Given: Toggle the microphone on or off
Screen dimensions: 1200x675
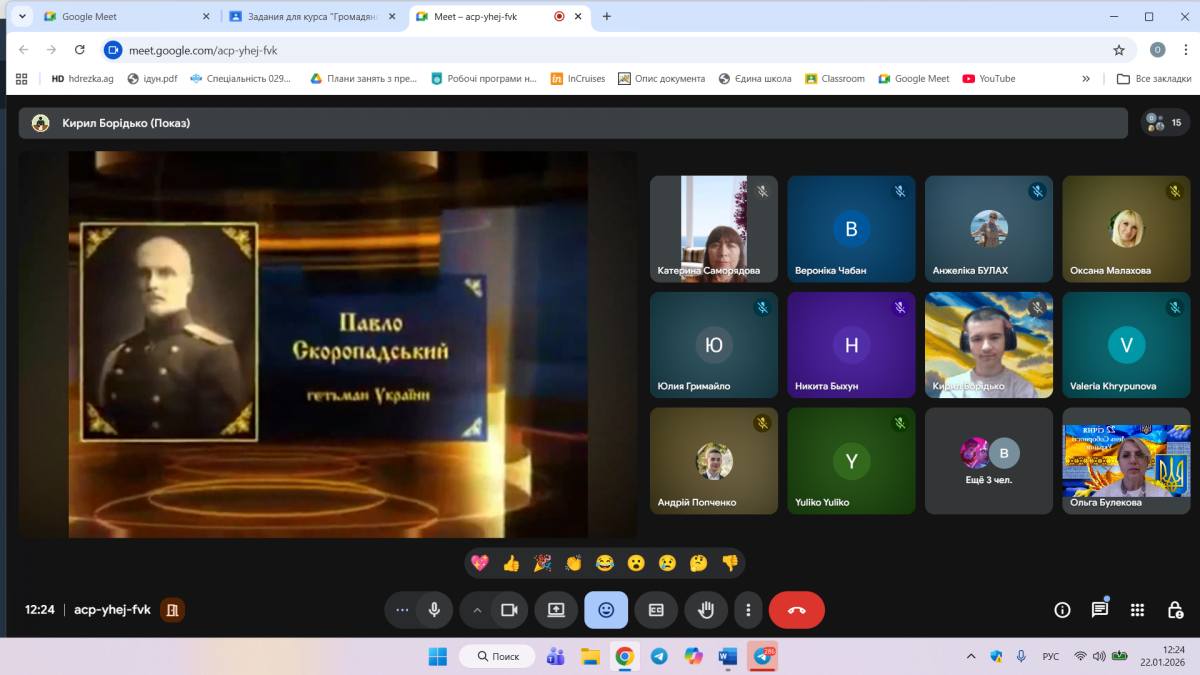Looking at the screenshot, I should point(434,610).
